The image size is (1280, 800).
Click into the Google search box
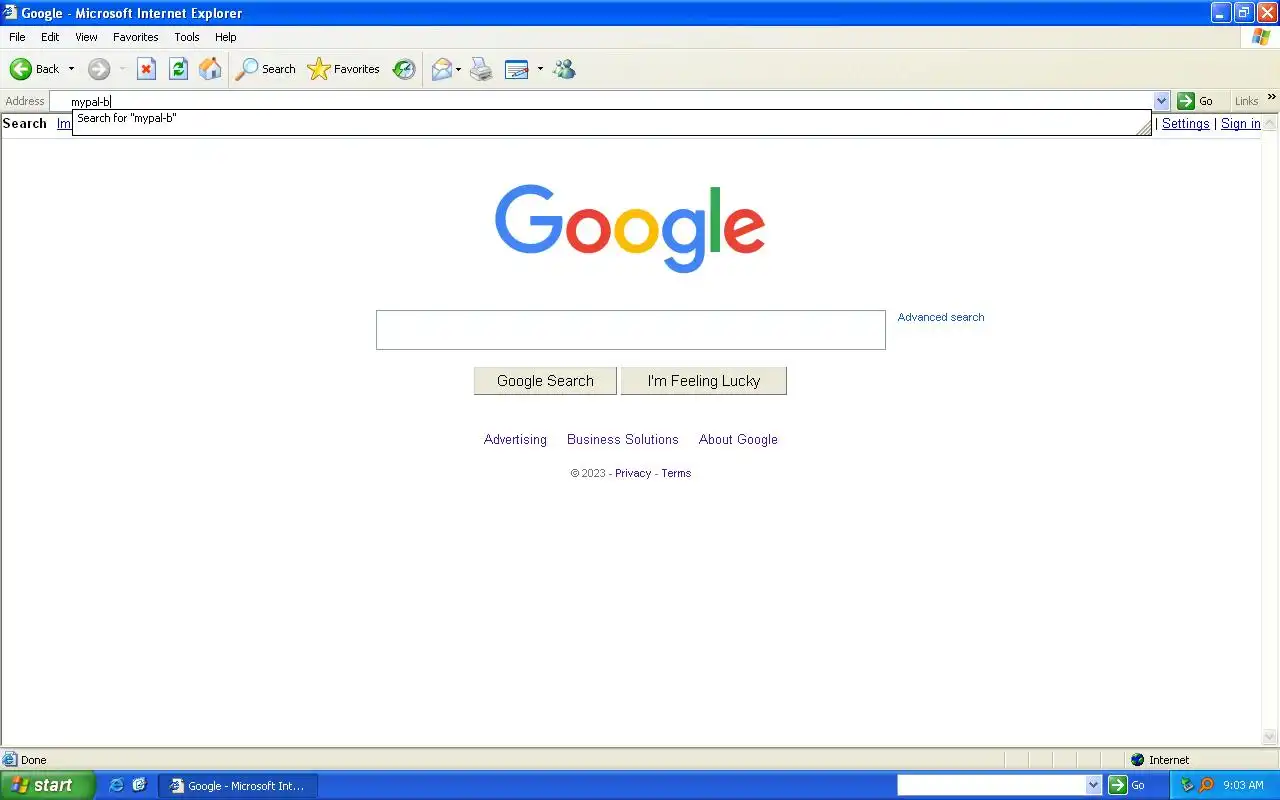pos(631,330)
